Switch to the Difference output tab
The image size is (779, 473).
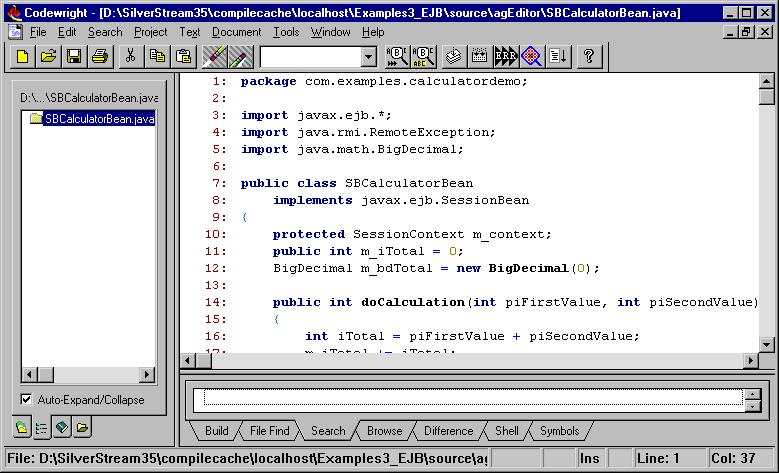pos(448,431)
